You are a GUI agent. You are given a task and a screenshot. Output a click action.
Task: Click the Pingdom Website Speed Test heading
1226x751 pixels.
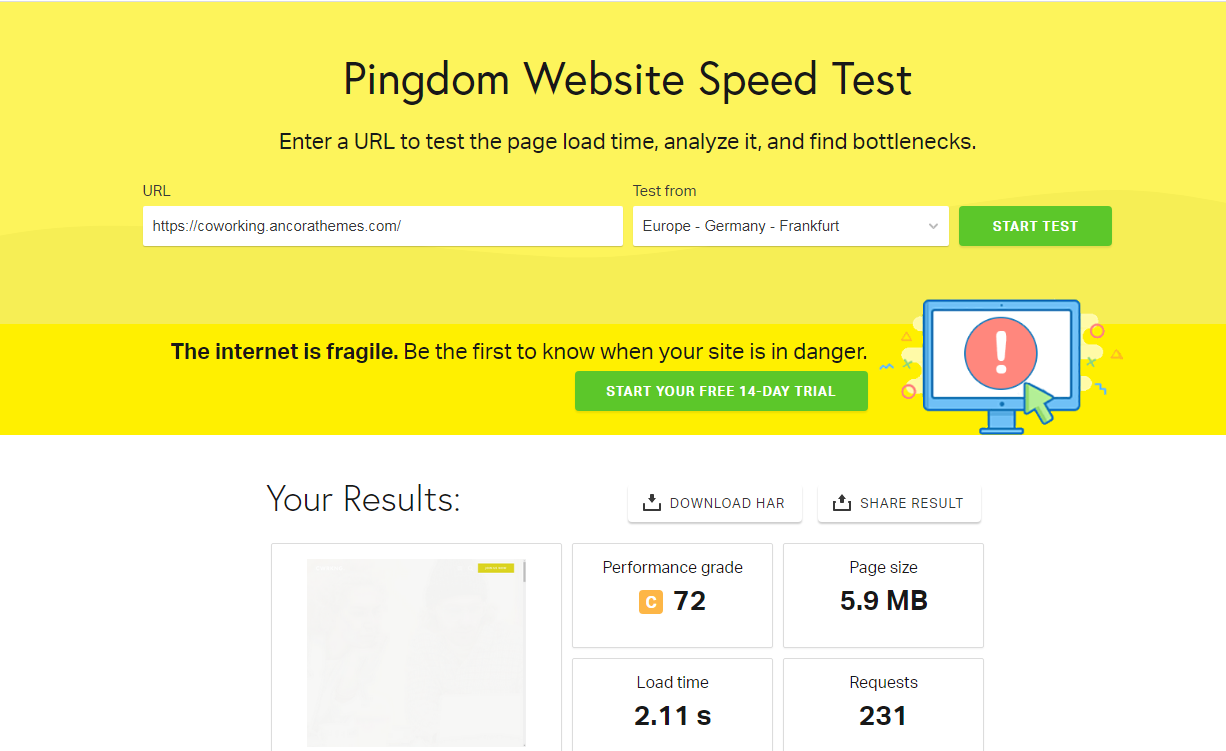(x=627, y=79)
